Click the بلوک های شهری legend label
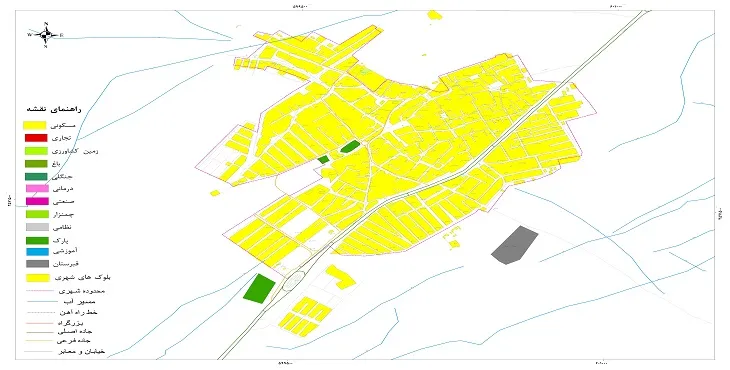730x370 pixels. (x=82, y=278)
